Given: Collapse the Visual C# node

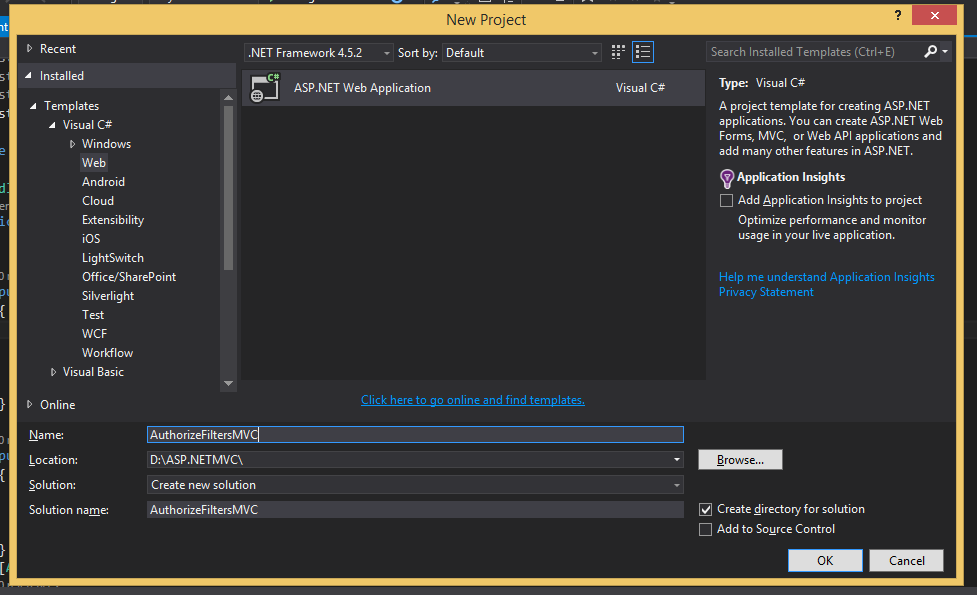Looking at the screenshot, I should [52, 125].
